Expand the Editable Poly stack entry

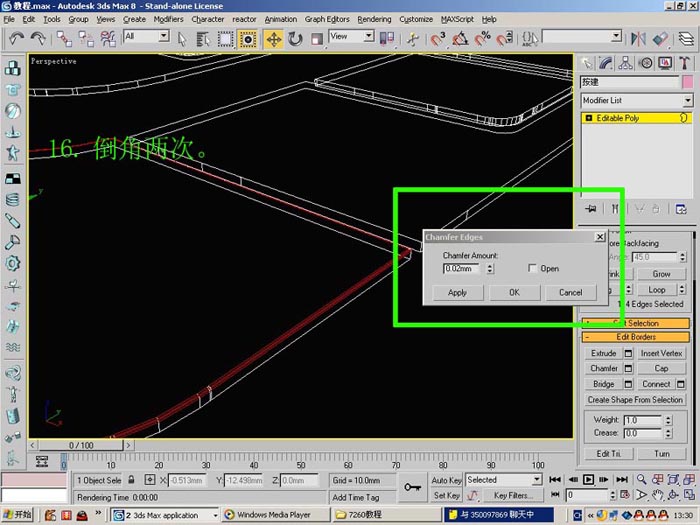pyautogui.click(x=588, y=118)
